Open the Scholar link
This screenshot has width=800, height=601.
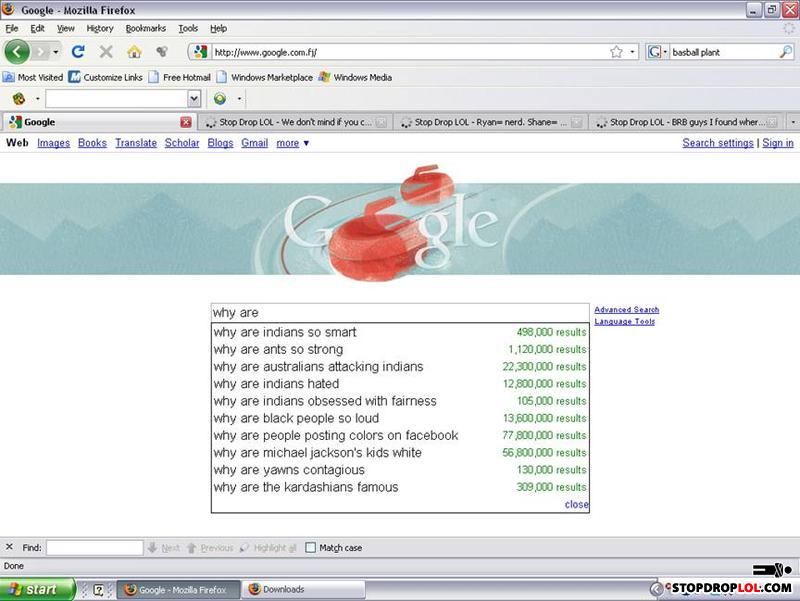(x=182, y=143)
